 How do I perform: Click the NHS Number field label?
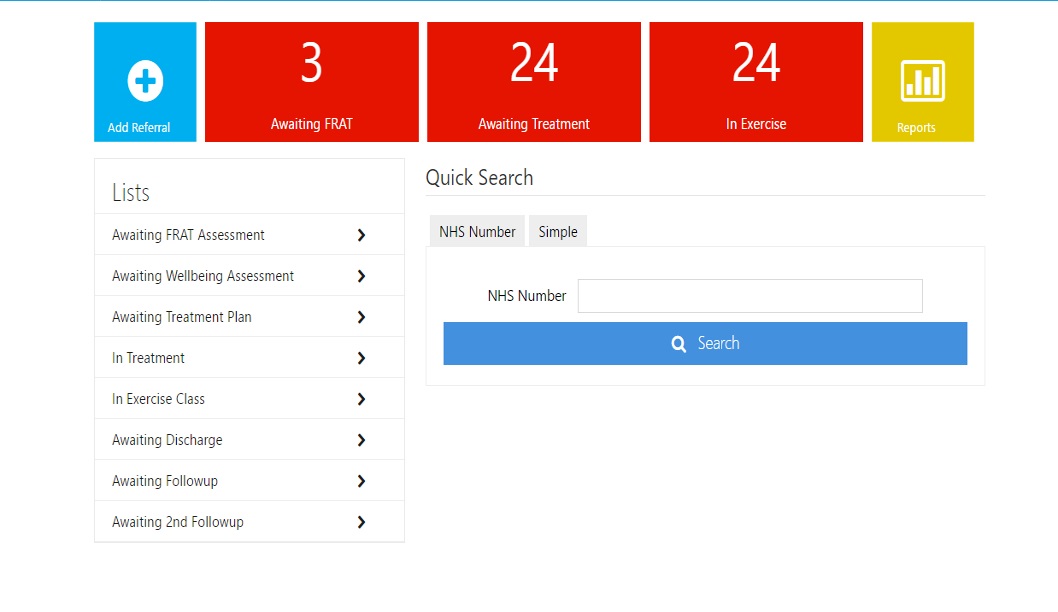click(527, 296)
